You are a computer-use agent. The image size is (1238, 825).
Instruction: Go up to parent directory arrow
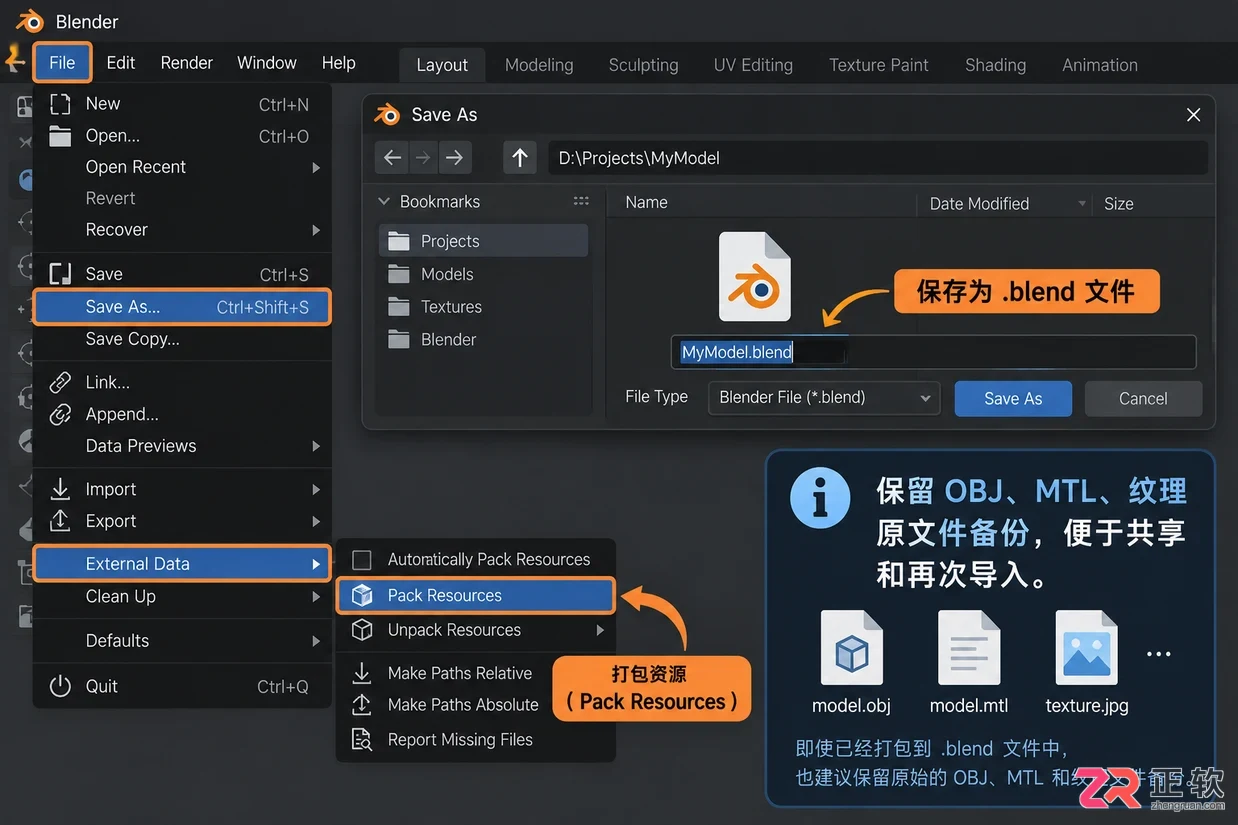(520, 157)
